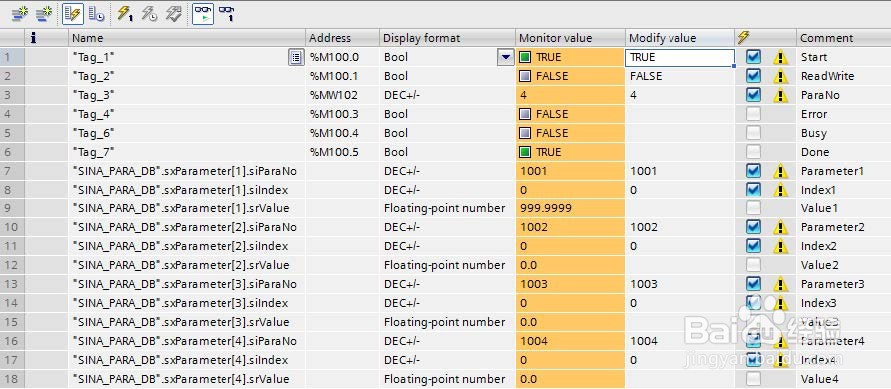Click the Monitor value column header
The height and width of the screenshot is (389, 891).
click(571, 38)
